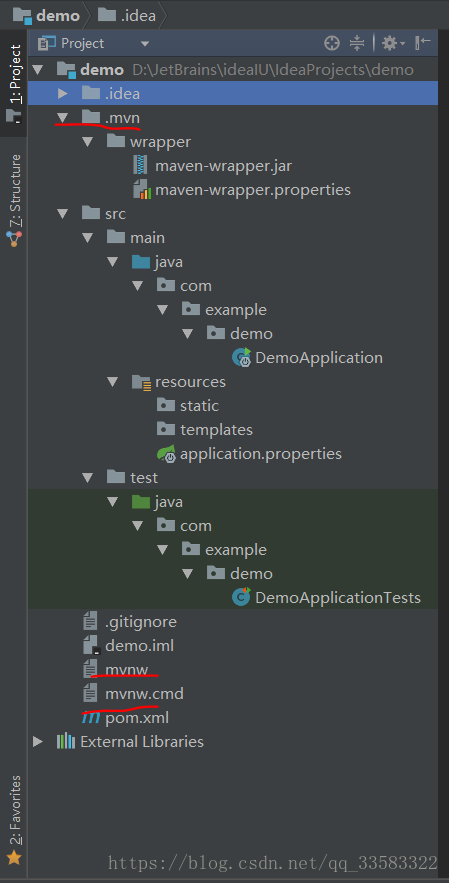The width and height of the screenshot is (449, 883).
Task: Click the templates folder icon
Action: coord(166,430)
